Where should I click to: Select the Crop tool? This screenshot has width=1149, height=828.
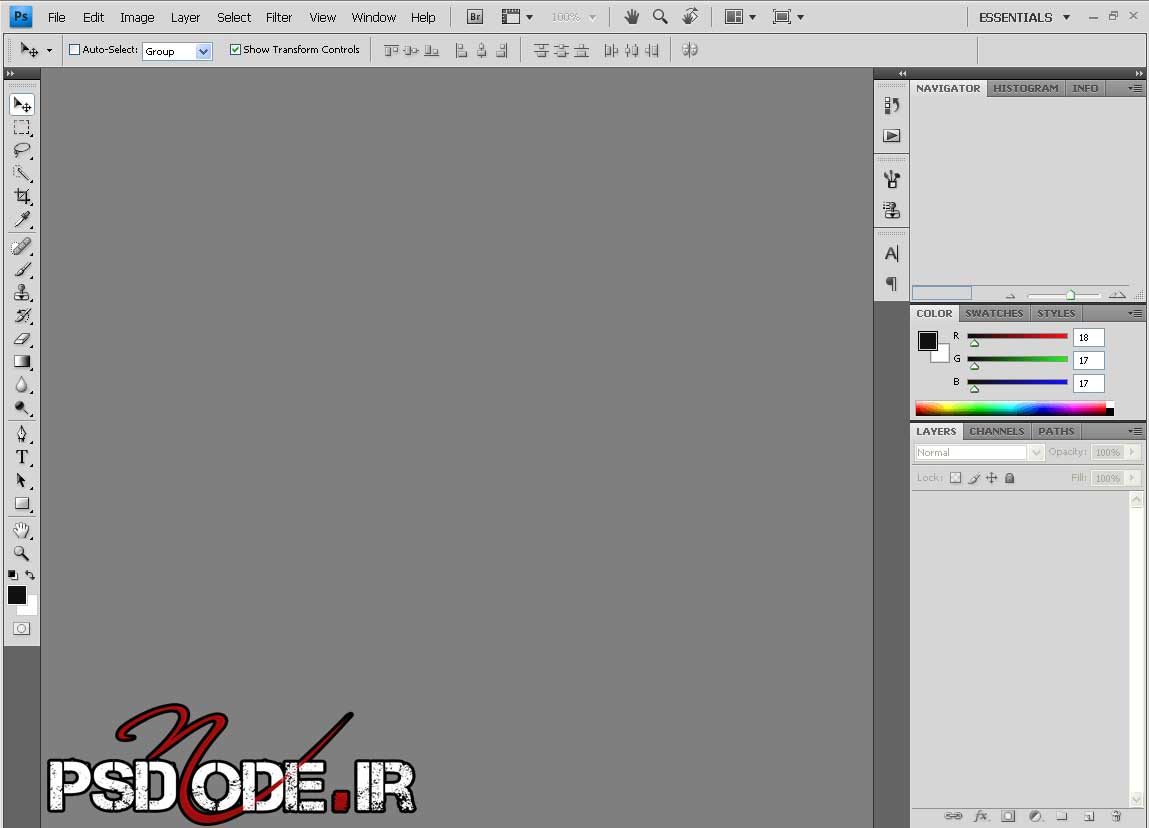point(22,196)
